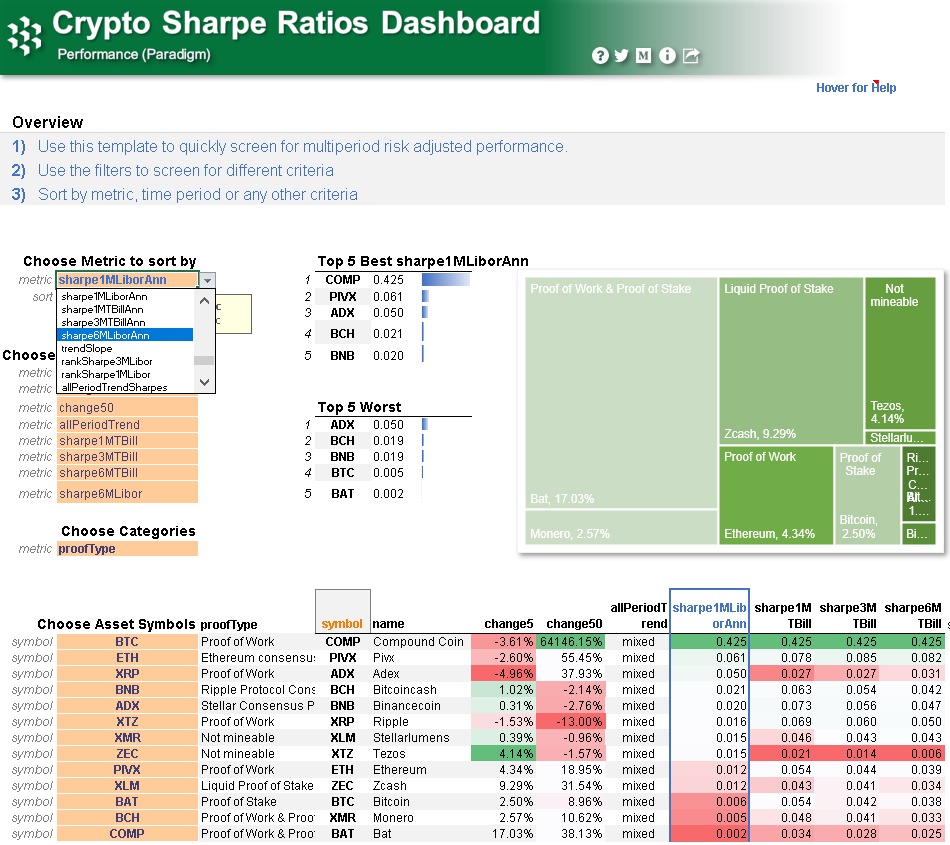Screen dimensions: 950x845
Task: Click the change50 metric cell
Action: tap(127, 408)
